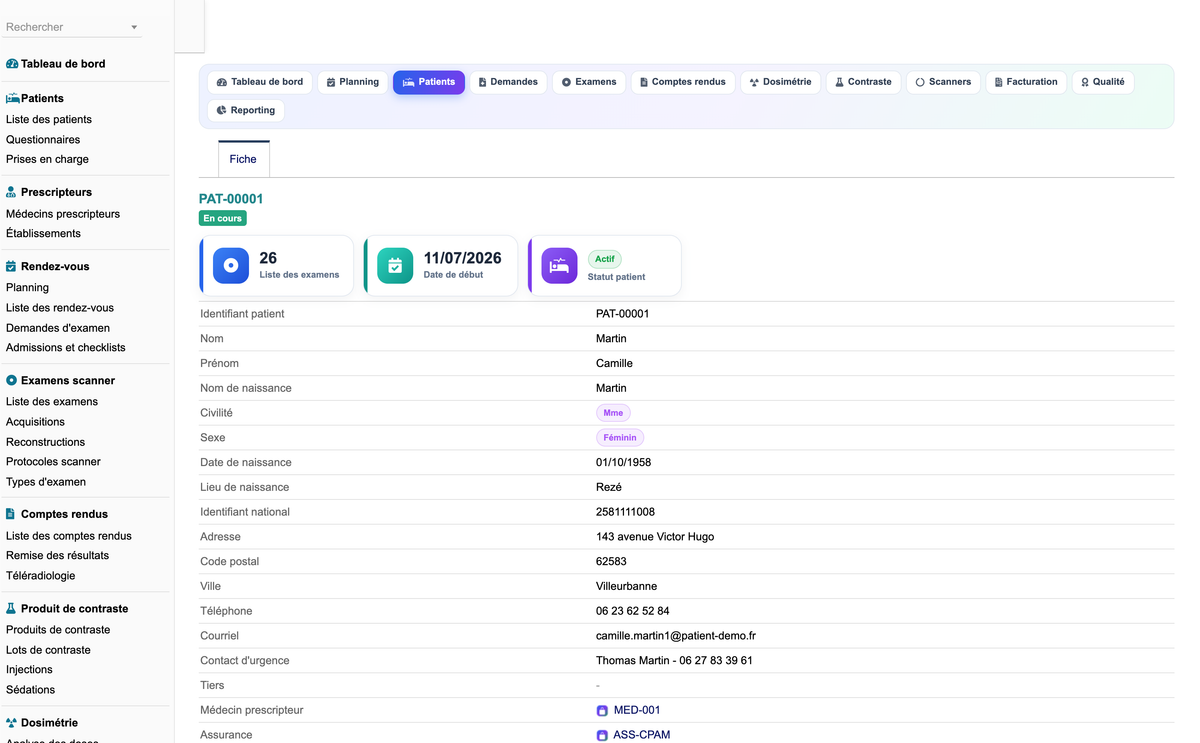Open Médecins prescripteurs in sidebar

(63, 214)
